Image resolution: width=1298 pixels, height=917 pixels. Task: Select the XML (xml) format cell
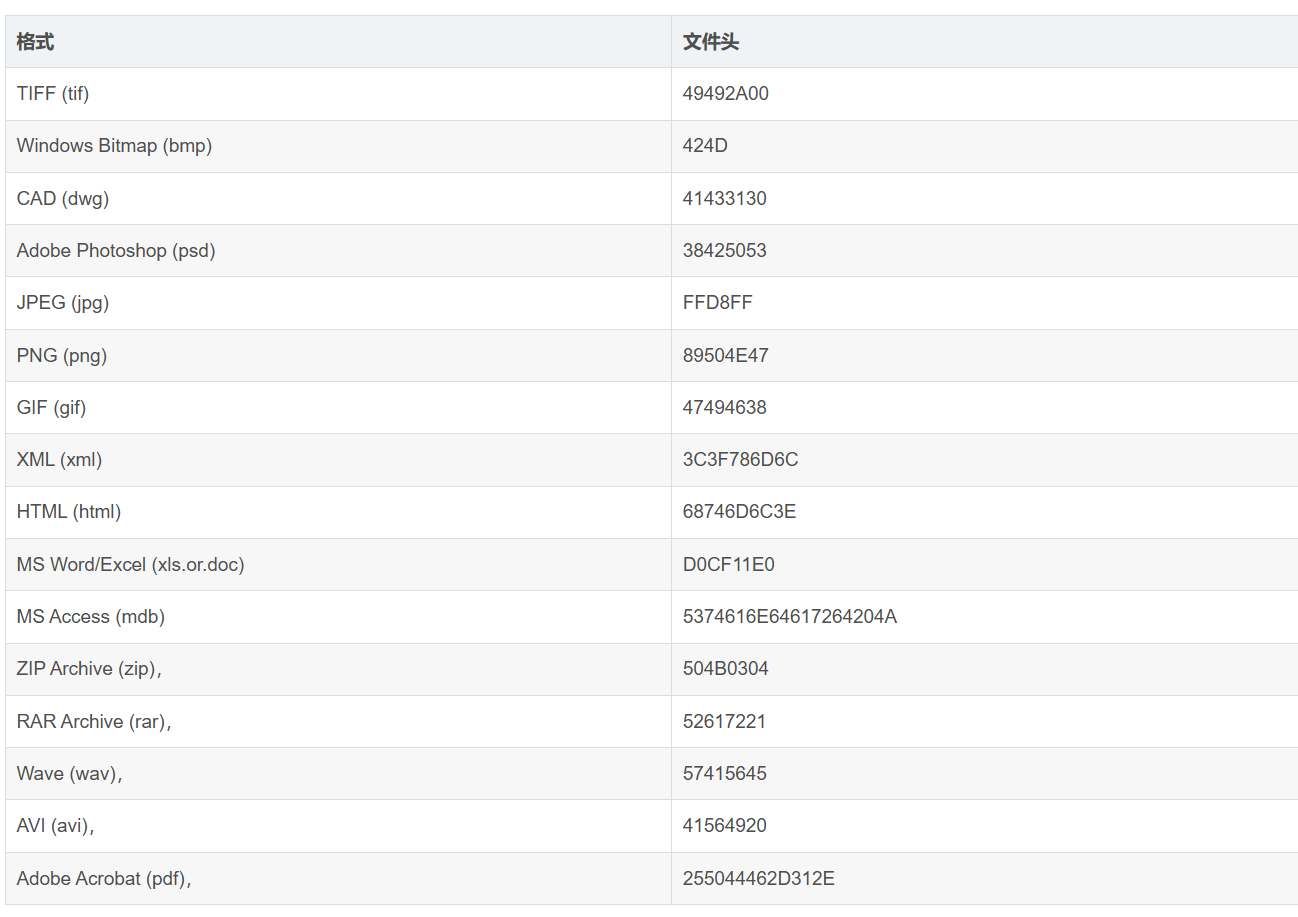59,460
